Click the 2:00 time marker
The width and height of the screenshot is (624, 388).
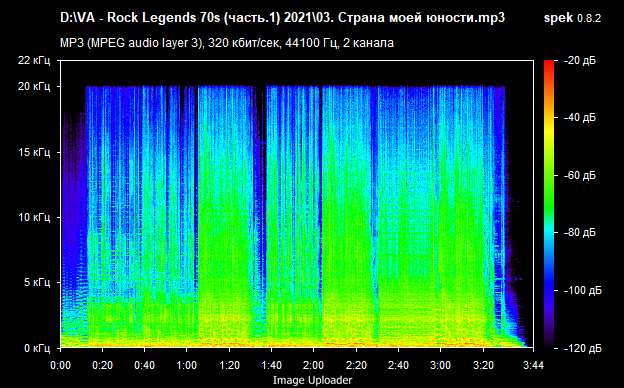314,365
